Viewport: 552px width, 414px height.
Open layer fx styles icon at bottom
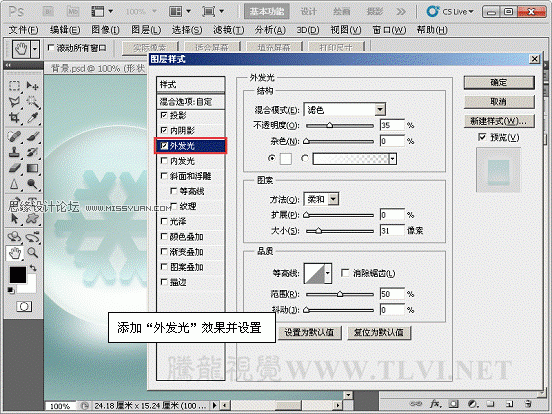435,404
